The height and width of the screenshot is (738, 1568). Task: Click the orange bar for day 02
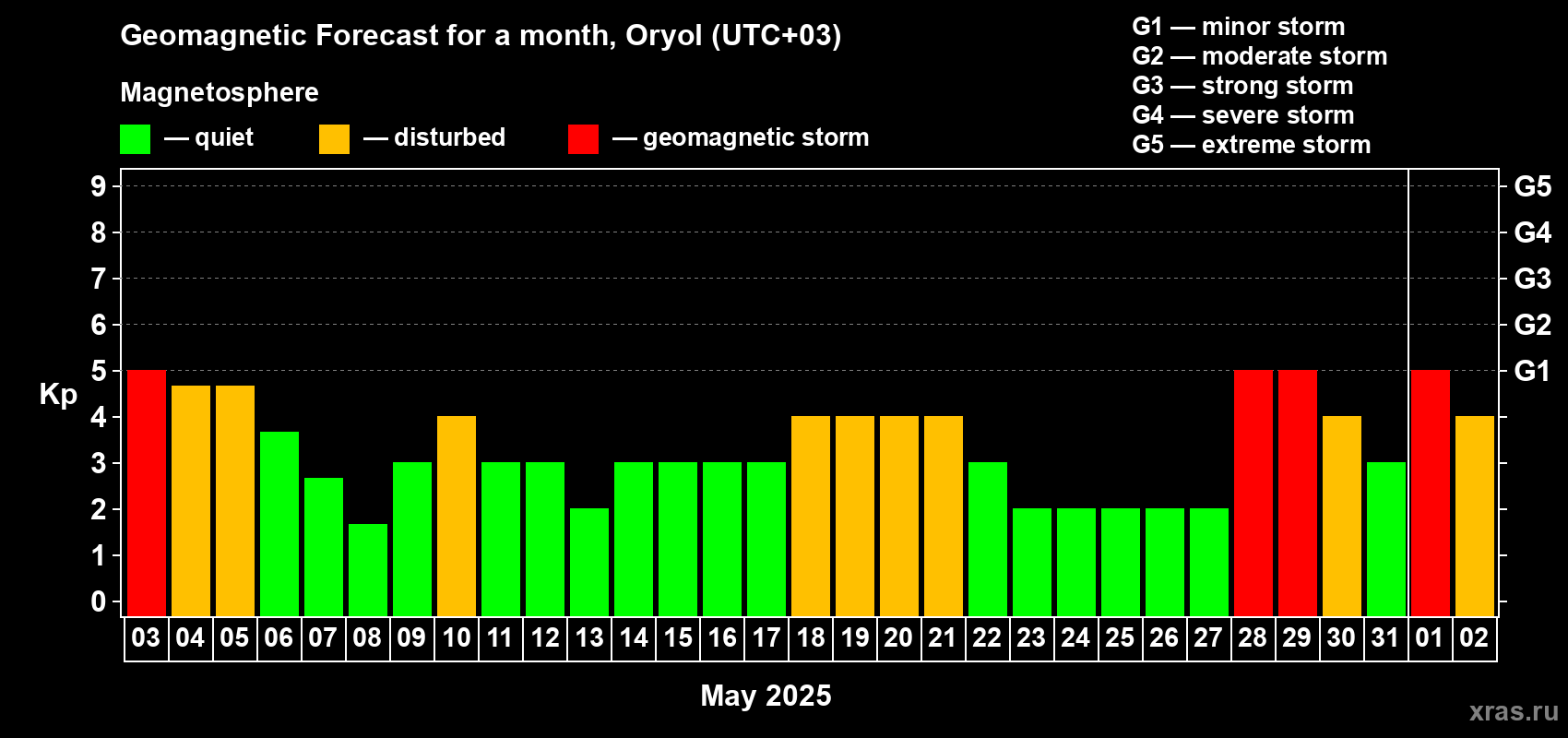(x=1475, y=516)
